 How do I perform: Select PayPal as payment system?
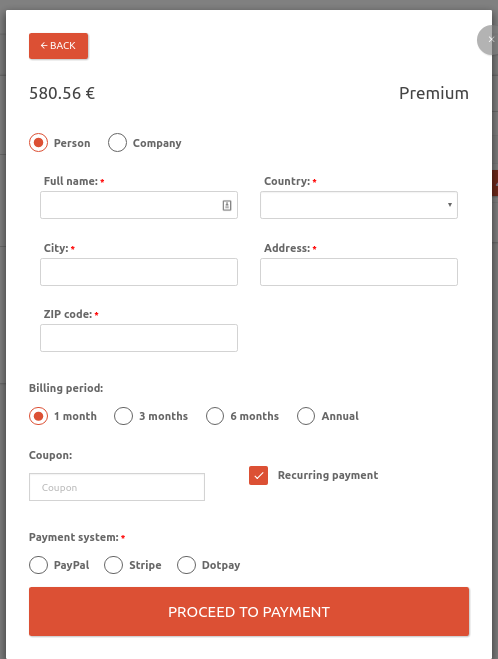click(38, 565)
